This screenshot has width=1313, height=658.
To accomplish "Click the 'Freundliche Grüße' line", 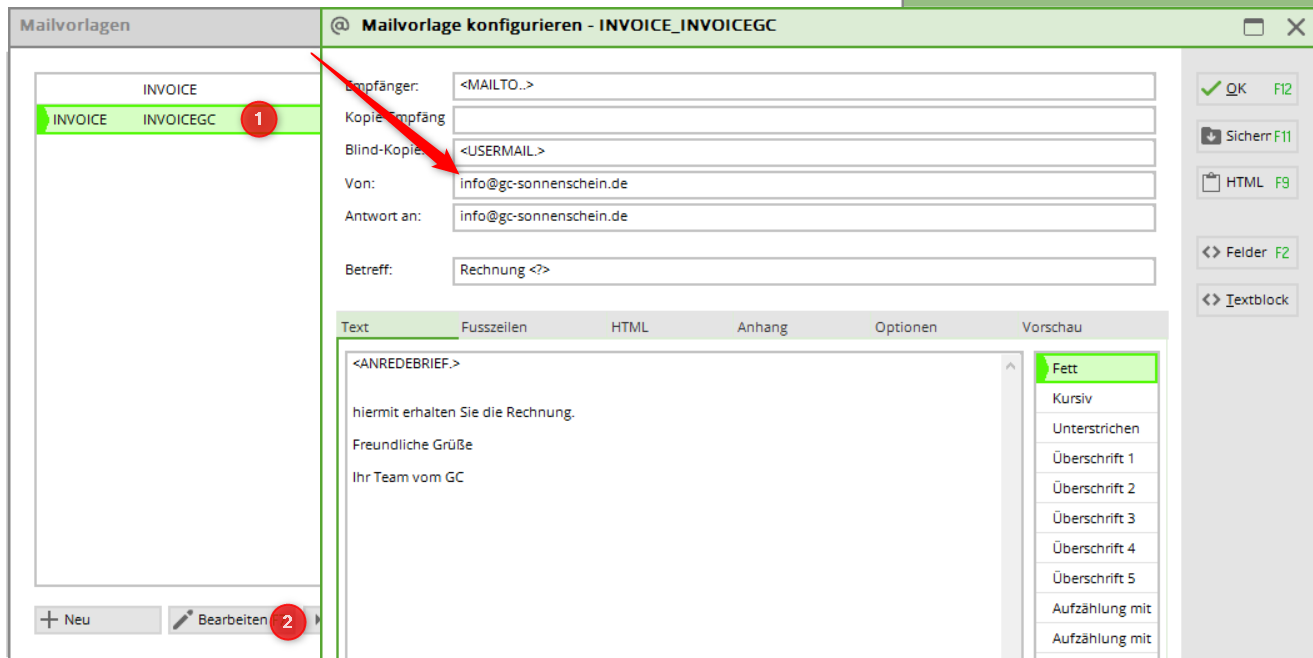I will (412, 445).
